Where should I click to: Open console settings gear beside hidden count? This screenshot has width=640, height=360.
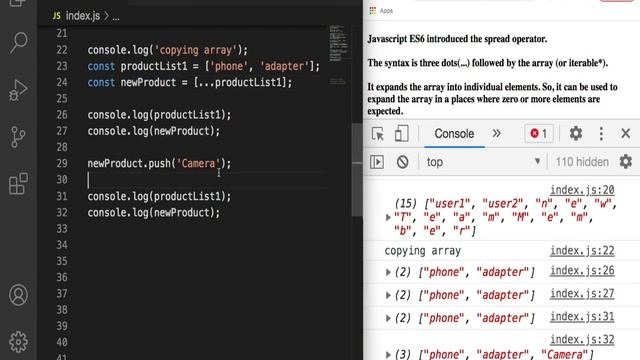[x=625, y=162]
